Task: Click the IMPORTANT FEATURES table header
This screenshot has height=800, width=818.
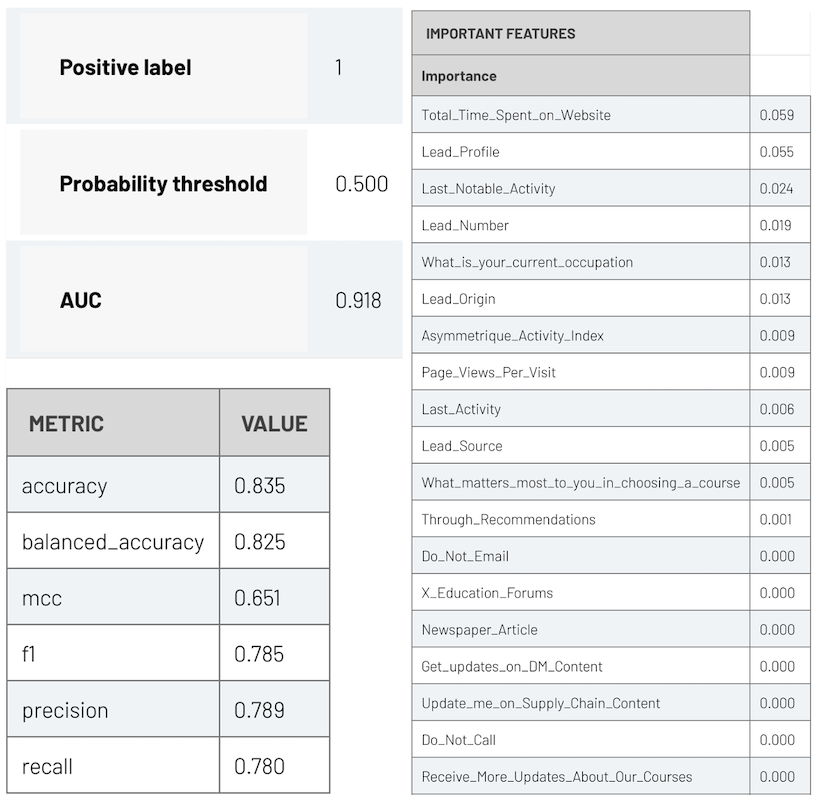Action: pyautogui.click(x=581, y=33)
